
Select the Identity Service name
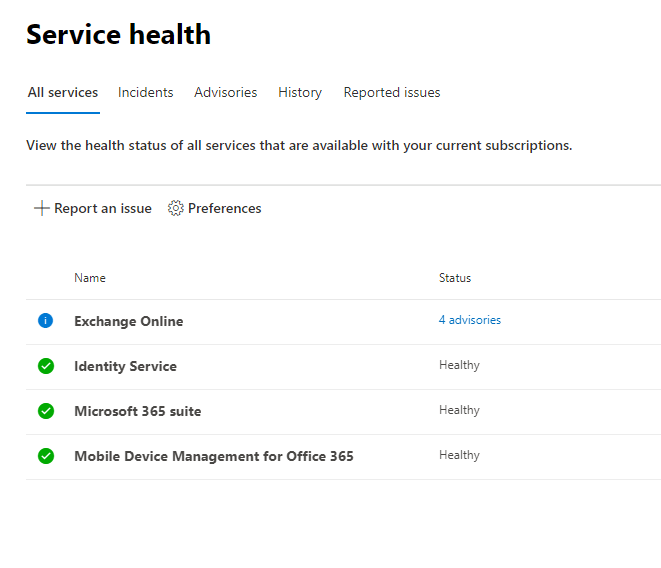pyautogui.click(x=125, y=366)
